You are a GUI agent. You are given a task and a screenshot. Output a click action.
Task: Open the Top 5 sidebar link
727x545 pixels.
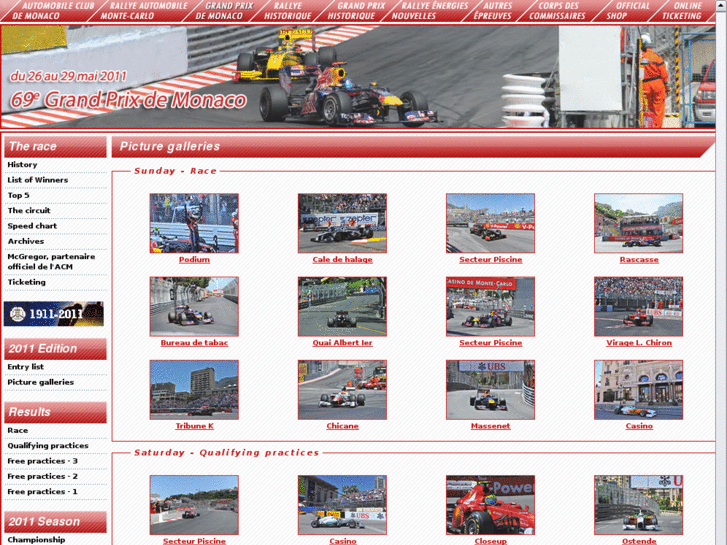[x=19, y=195]
